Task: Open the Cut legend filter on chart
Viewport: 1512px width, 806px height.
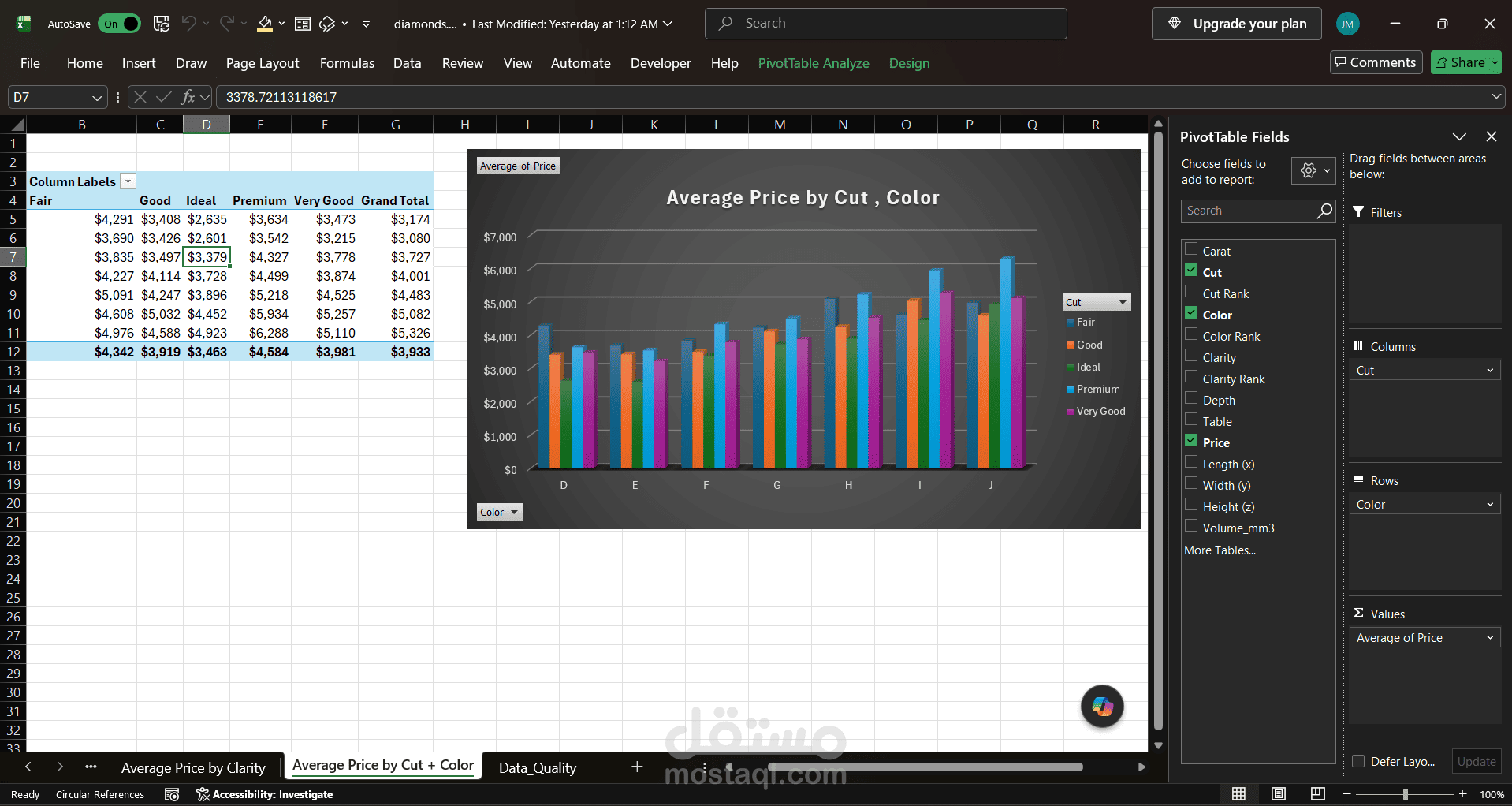Action: (x=1097, y=302)
